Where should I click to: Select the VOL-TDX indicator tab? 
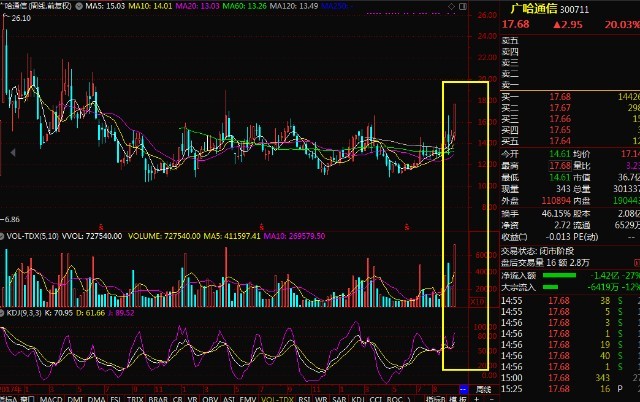[273, 398]
